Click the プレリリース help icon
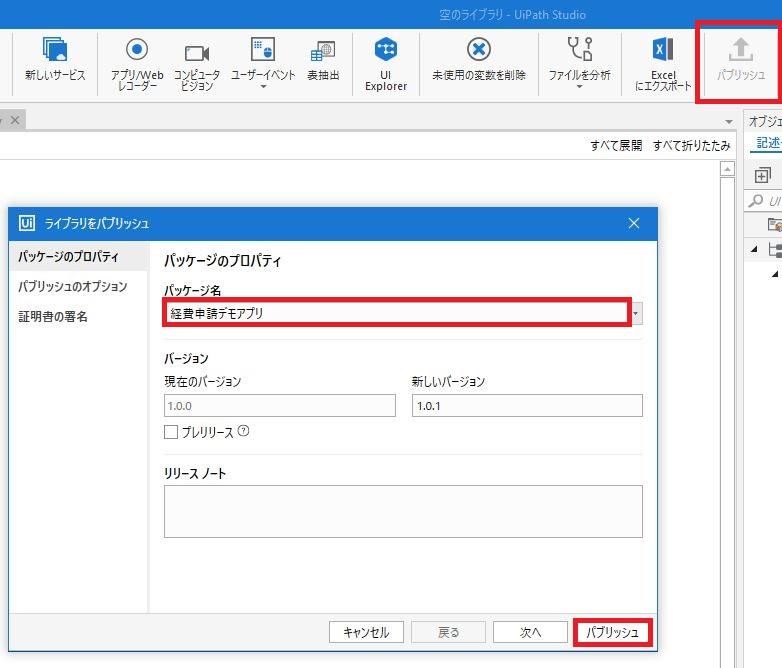 (x=243, y=431)
